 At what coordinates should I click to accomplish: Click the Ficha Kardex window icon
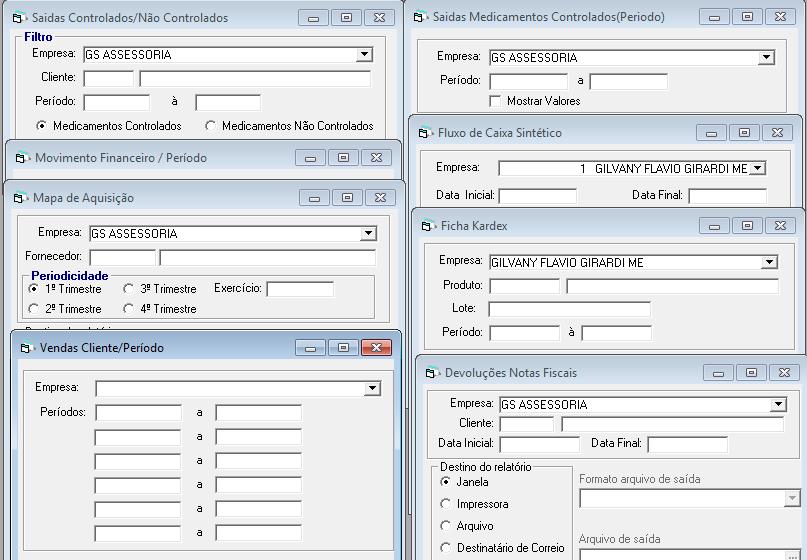point(428,226)
